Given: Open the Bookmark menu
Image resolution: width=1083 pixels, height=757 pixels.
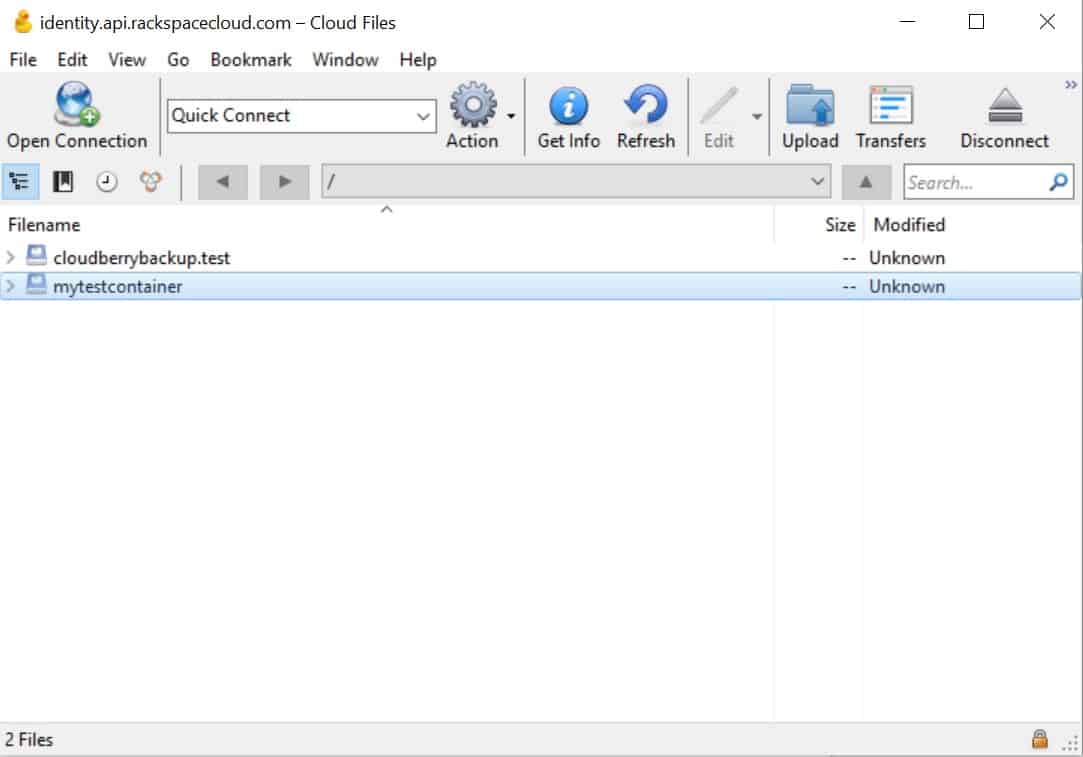Looking at the screenshot, I should pyautogui.click(x=251, y=60).
